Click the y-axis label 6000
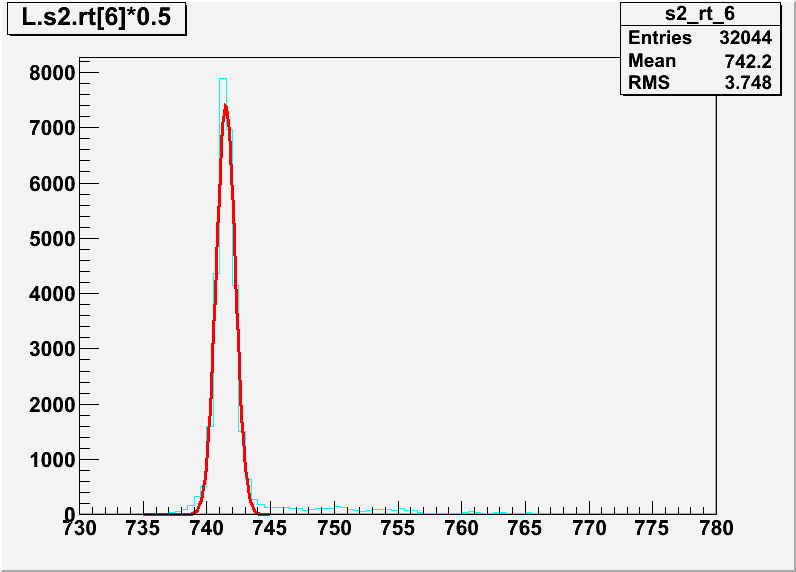 pos(52,184)
